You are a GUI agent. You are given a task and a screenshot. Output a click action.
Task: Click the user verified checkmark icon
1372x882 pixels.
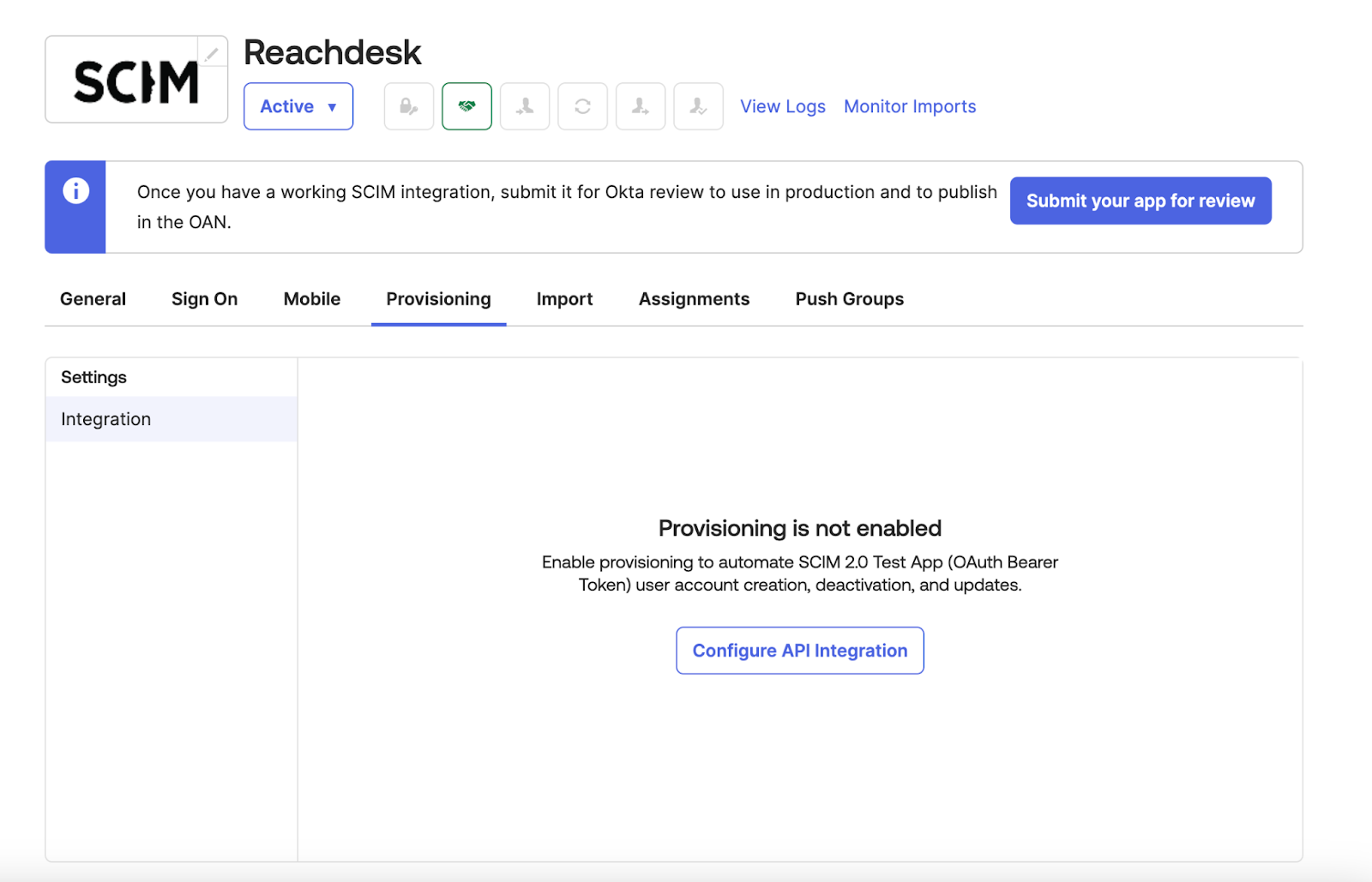[698, 105]
